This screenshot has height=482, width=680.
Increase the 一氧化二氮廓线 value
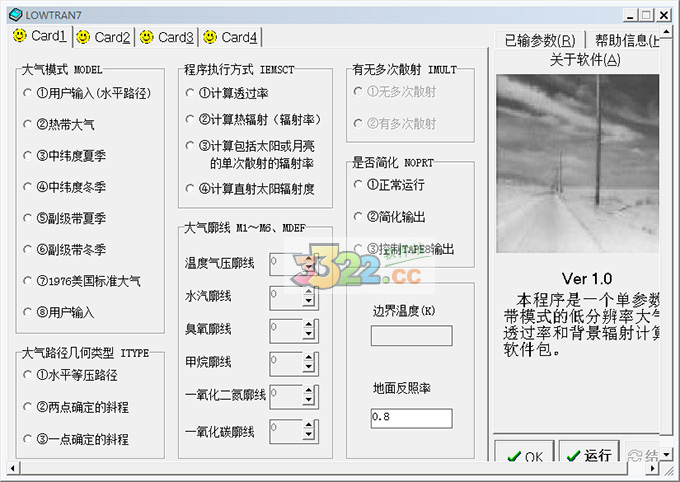point(308,390)
